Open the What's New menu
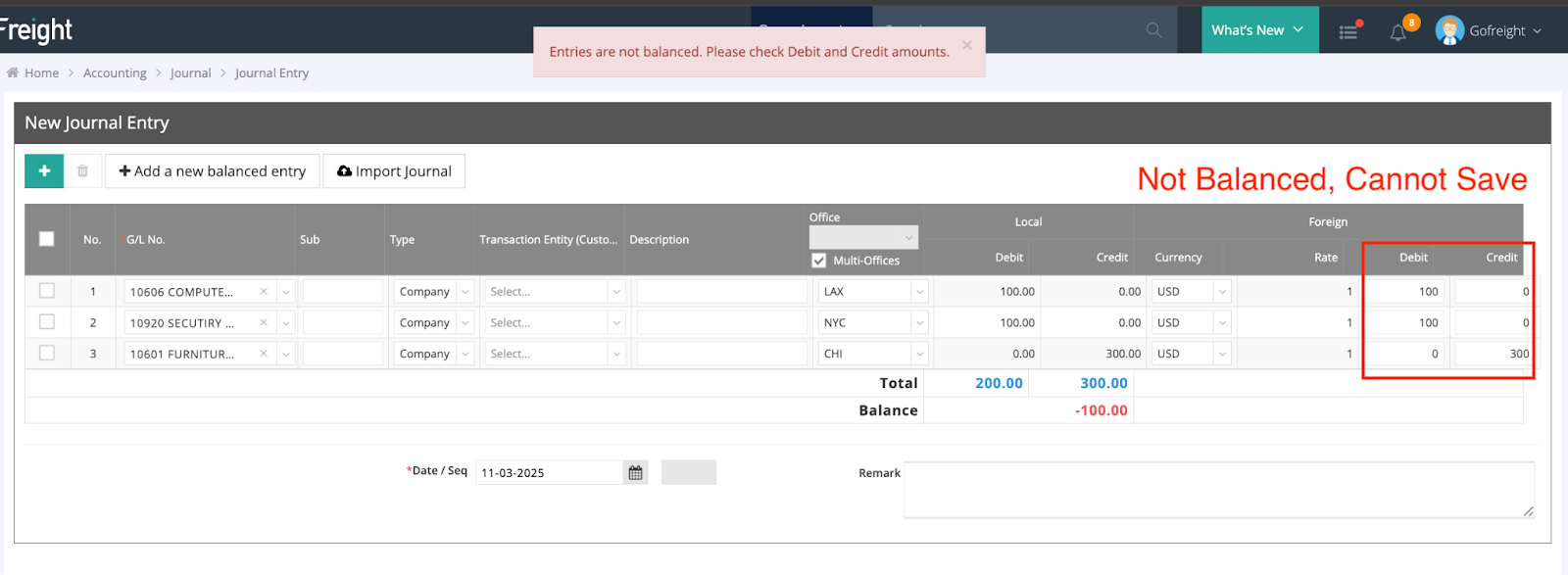The height and width of the screenshot is (575, 1568). 1258,30
